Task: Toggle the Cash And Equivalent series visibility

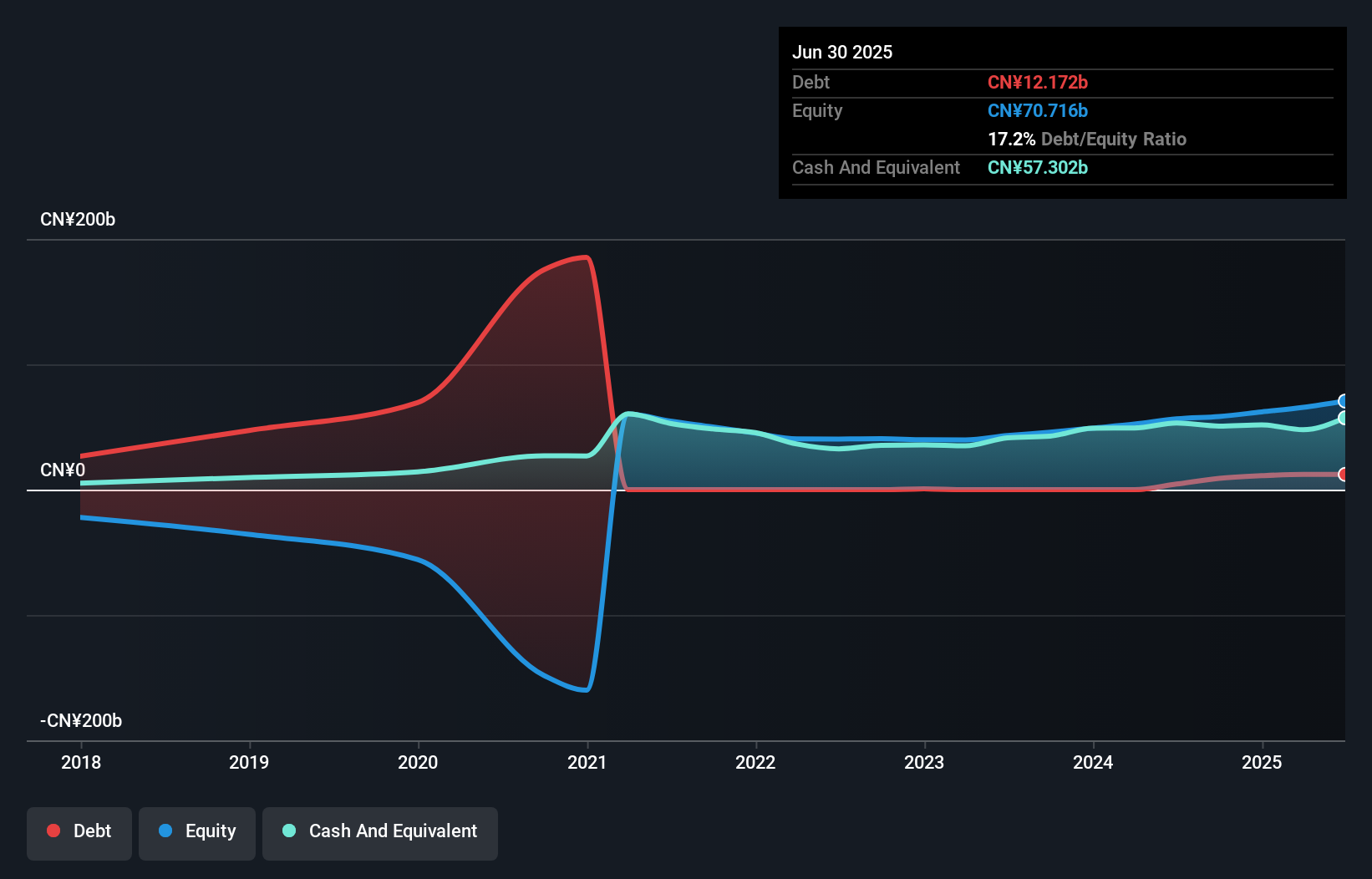Action: pyautogui.click(x=380, y=831)
